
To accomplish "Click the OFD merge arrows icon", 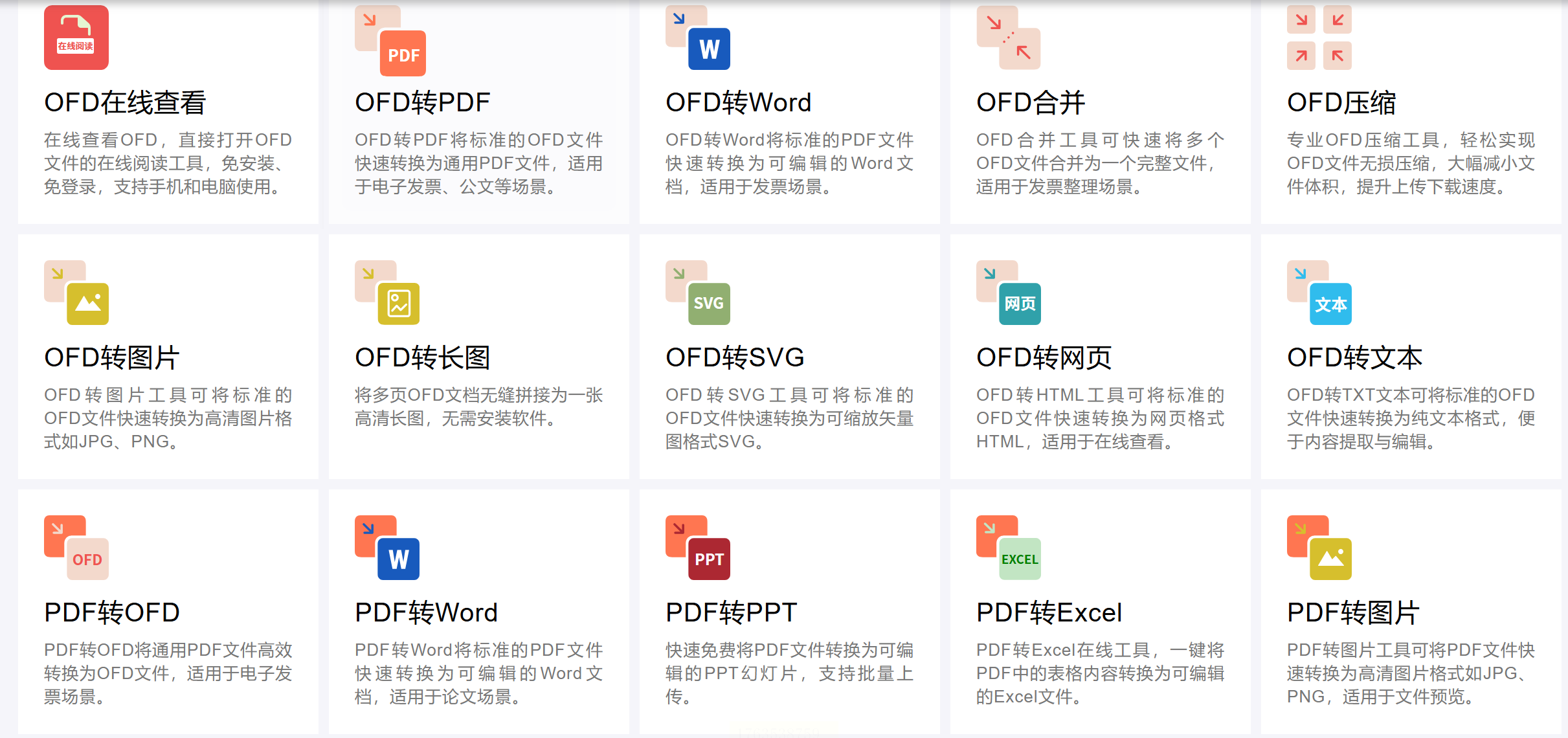I will (x=1009, y=38).
